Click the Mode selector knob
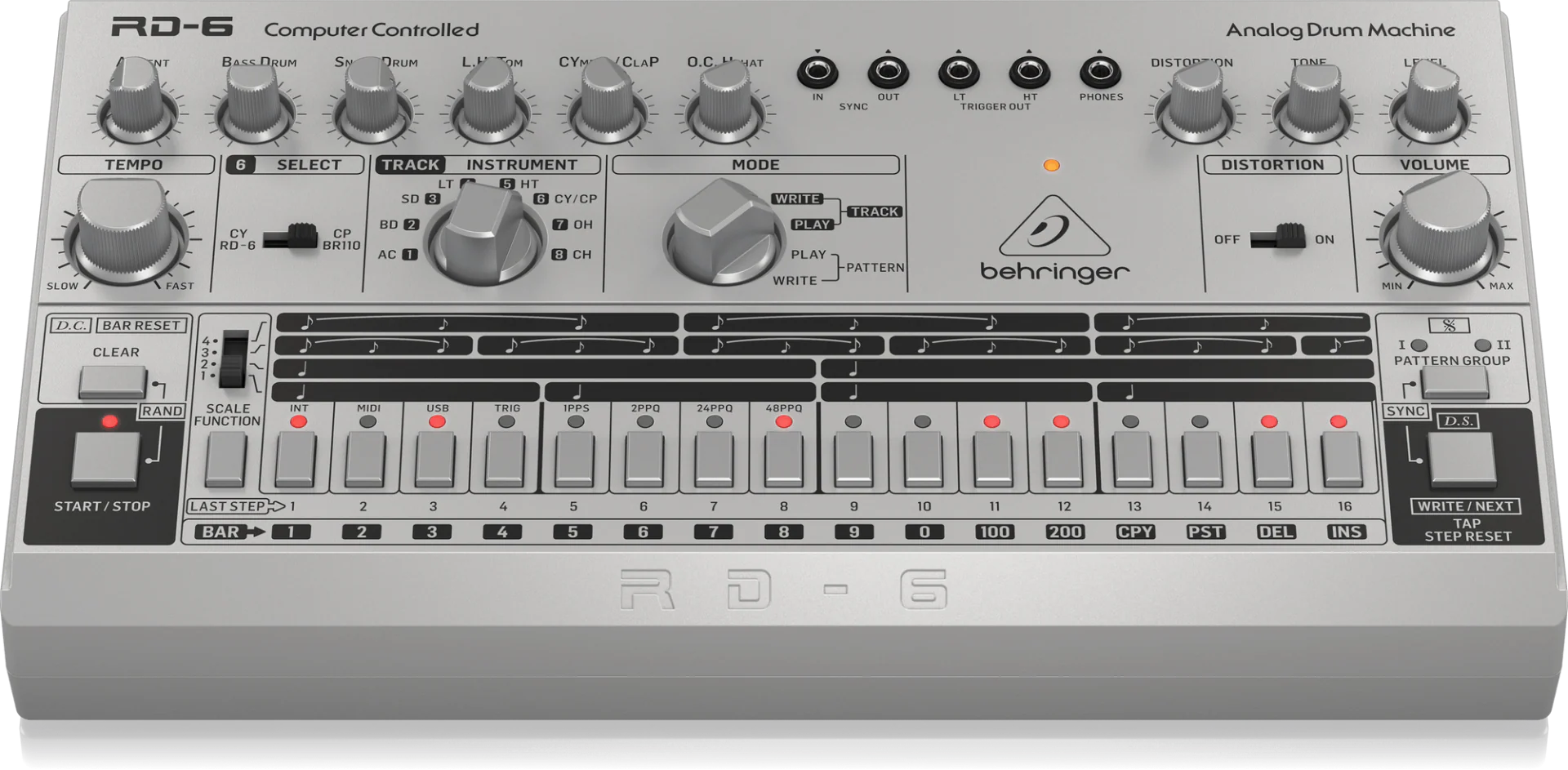Viewport: 1568px width, 770px height. pyautogui.click(x=724, y=232)
